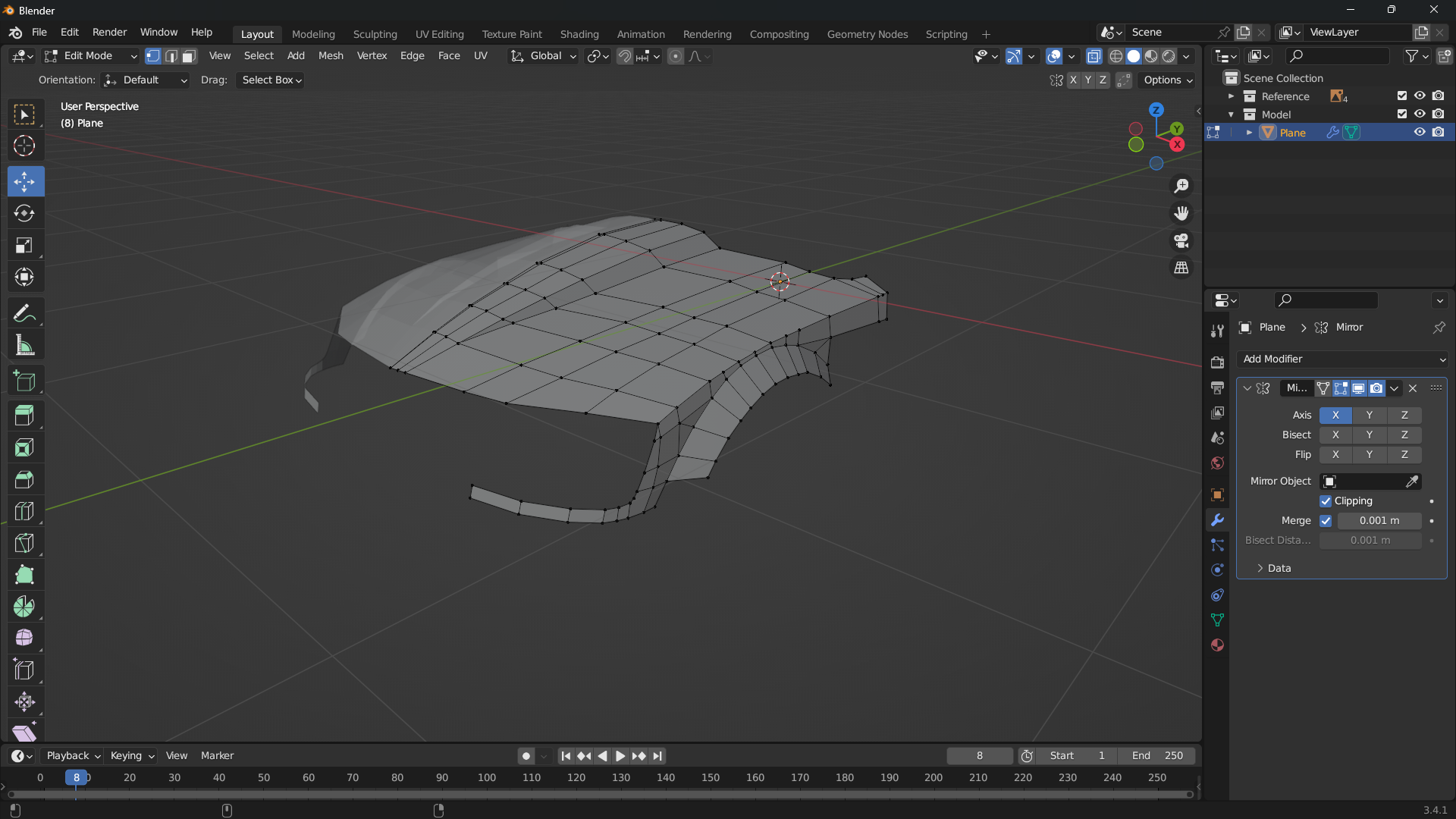Select the Annotate pencil tool

pyautogui.click(x=24, y=313)
